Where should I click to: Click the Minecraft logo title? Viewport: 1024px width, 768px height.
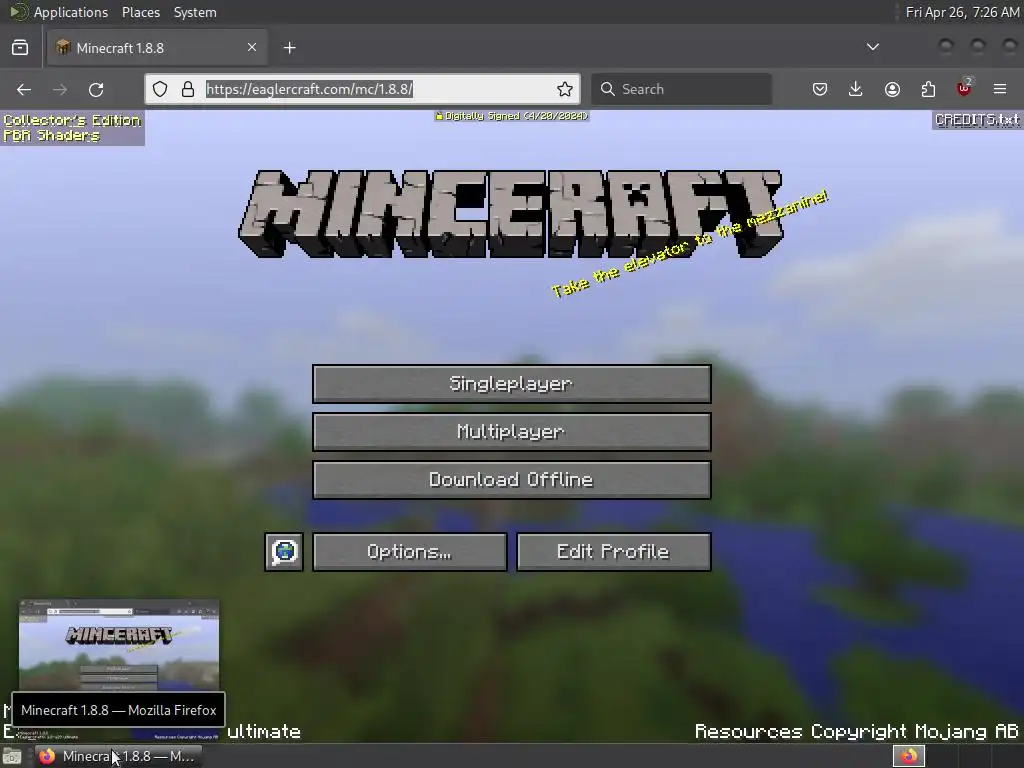tap(511, 214)
